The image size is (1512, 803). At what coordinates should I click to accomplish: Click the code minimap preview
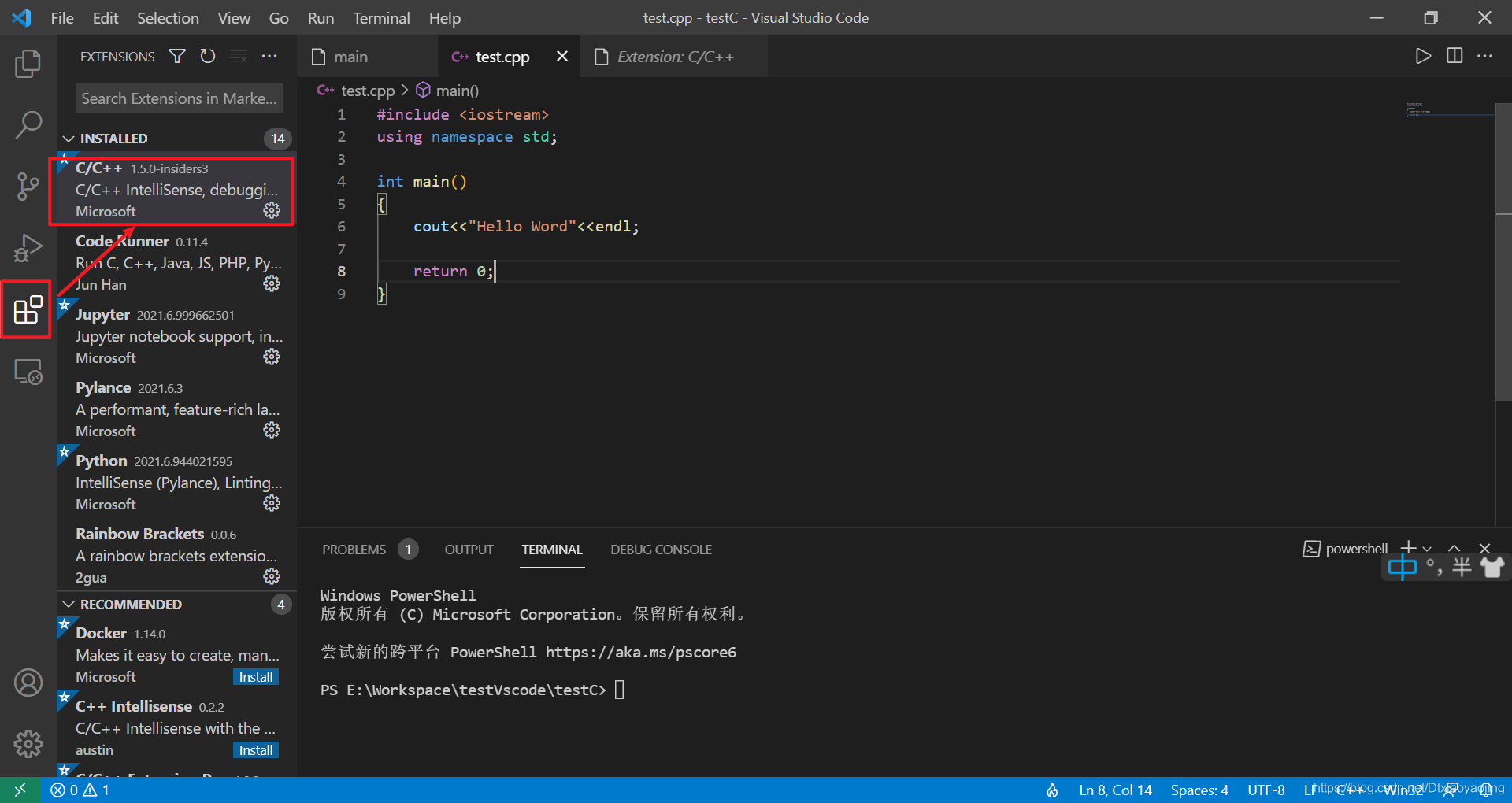1450,109
